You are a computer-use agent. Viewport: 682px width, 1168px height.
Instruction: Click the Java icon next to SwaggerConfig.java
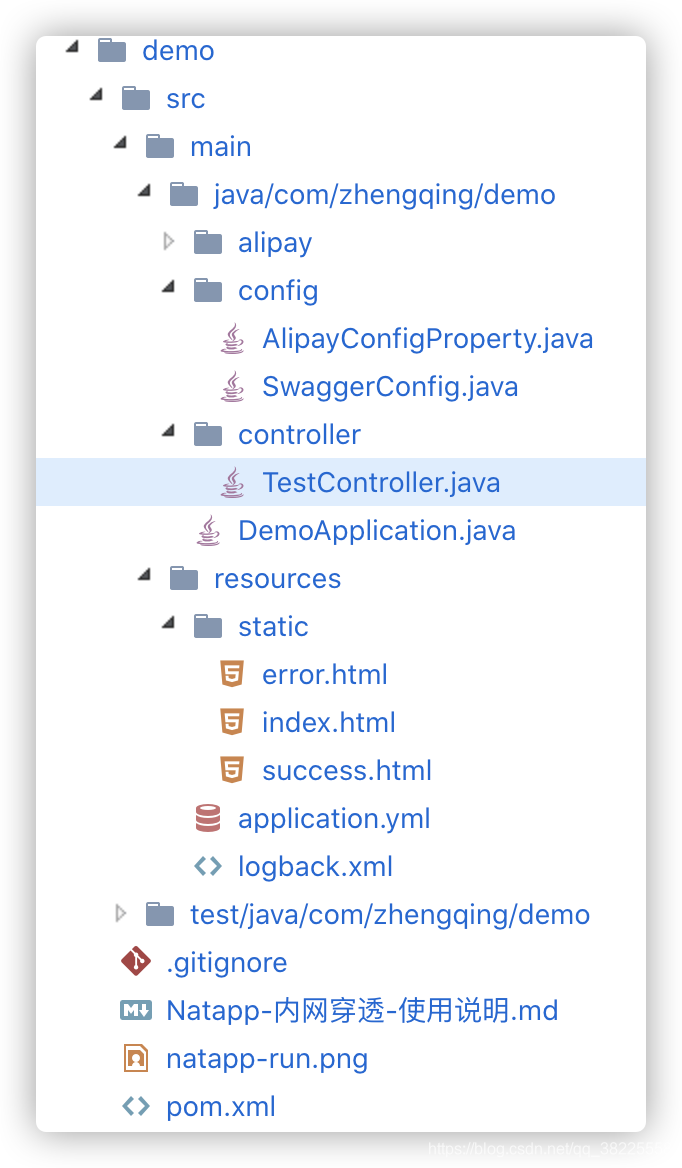pos(232,387)
